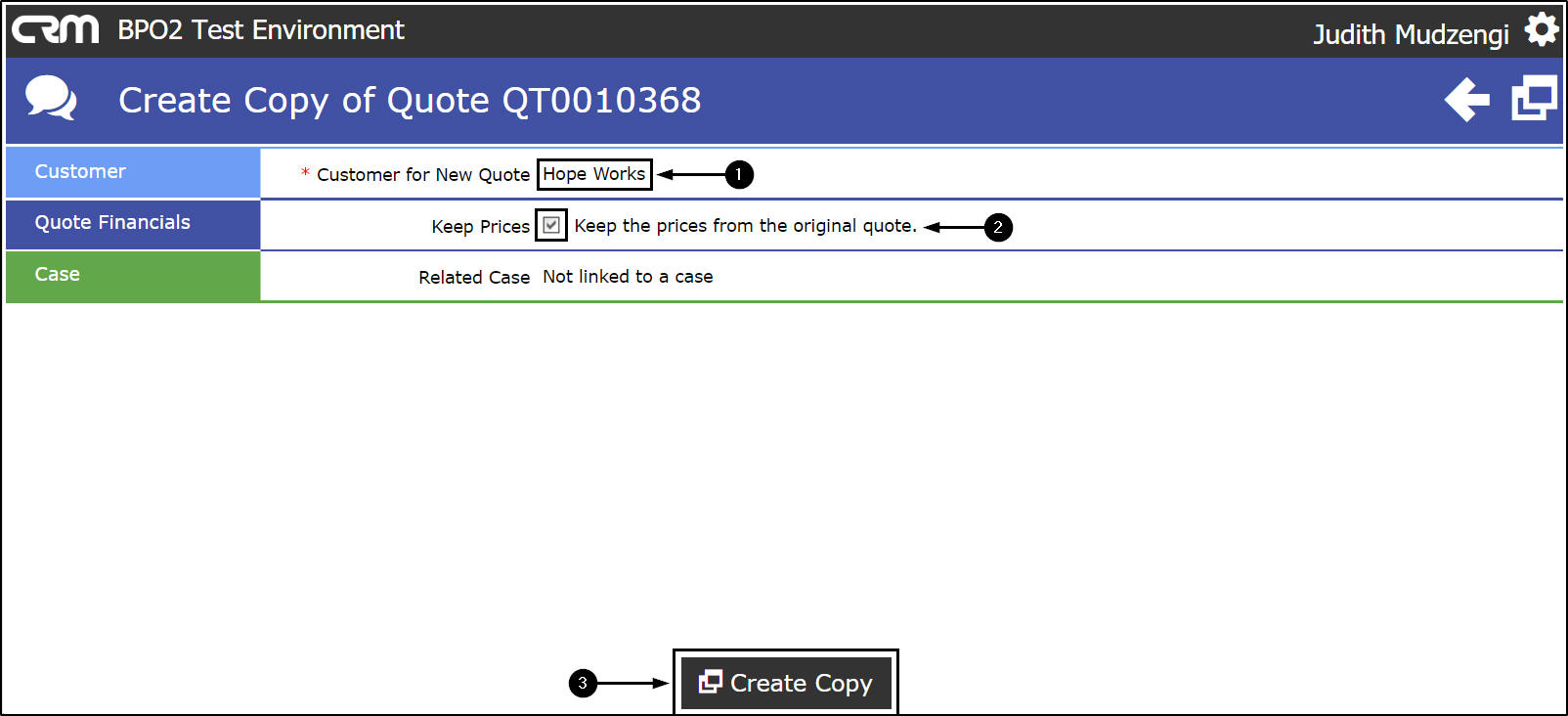Click the BPO2 Test Environment title
This screenshot has height=716, width=1568.
261,30
